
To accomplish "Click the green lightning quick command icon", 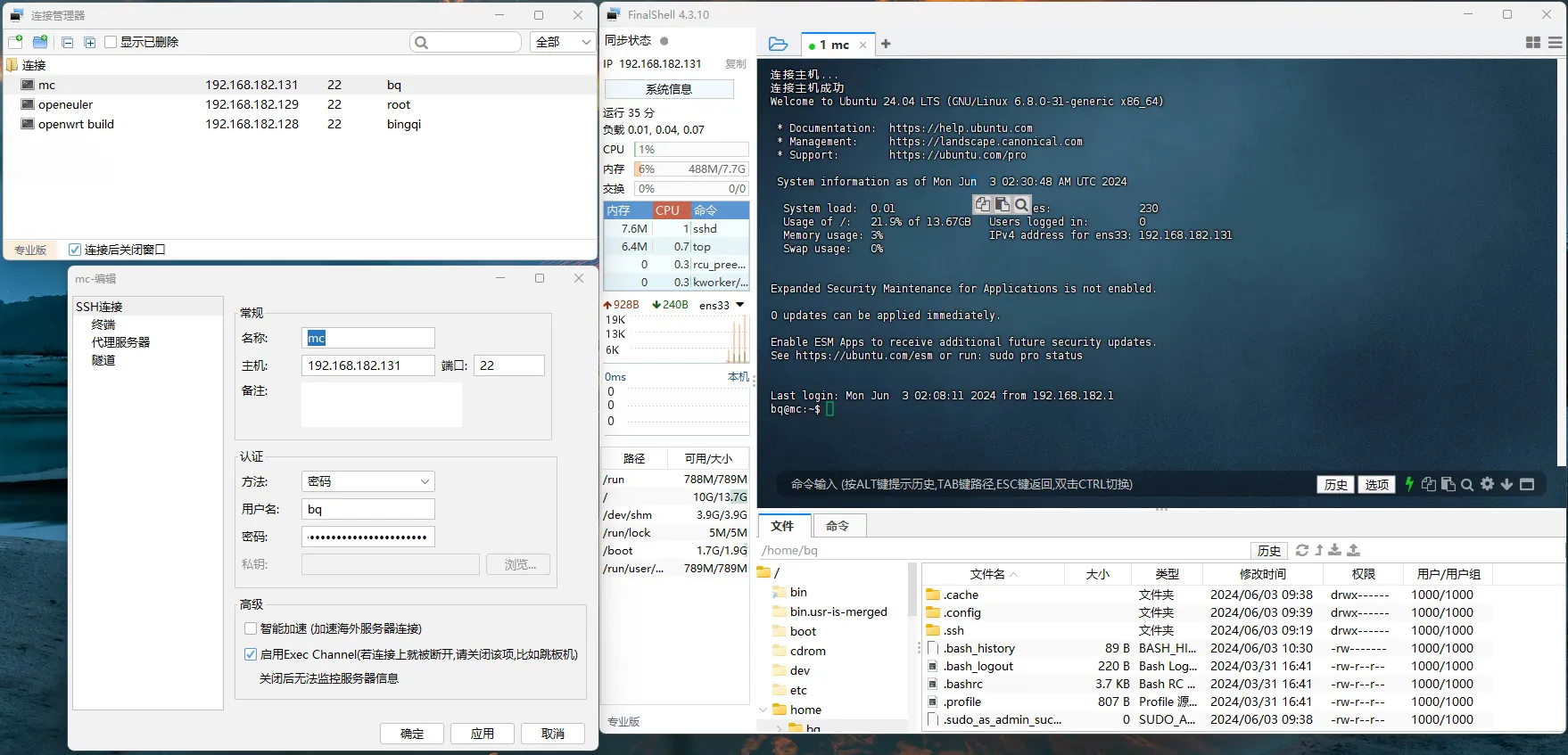I will [x=1409, y=484].
